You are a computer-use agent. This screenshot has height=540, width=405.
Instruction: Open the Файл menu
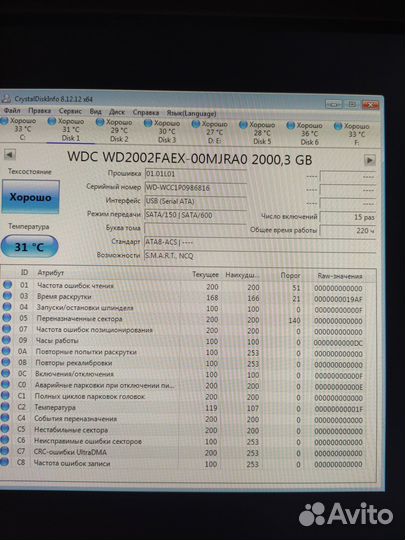coord(12,111)
